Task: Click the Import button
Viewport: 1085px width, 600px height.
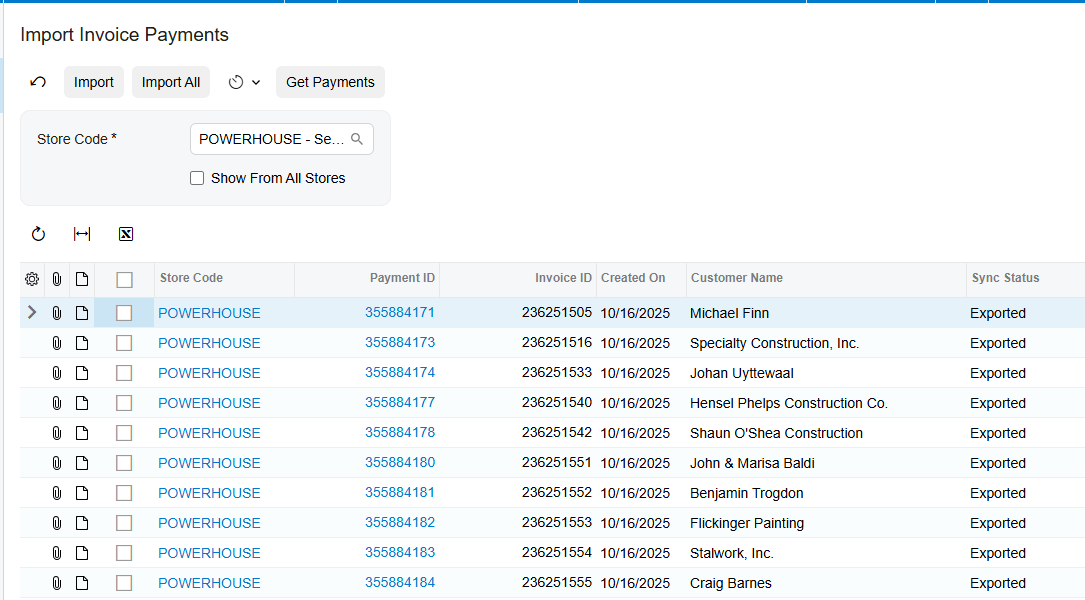Action: (x=94, y=82)
